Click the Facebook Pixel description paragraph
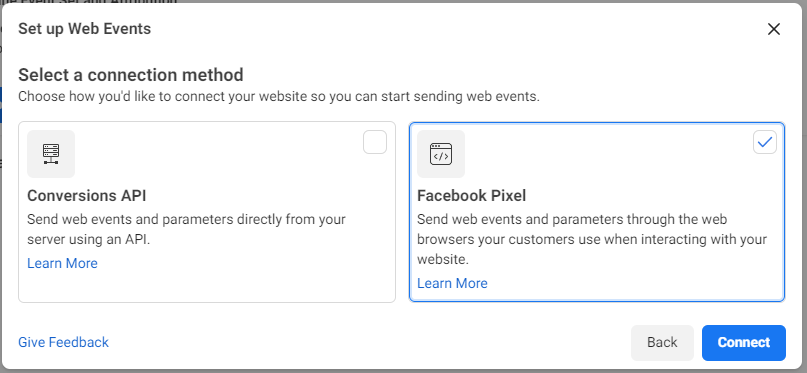This screenshot has width=807, height=373. (592, 239)
